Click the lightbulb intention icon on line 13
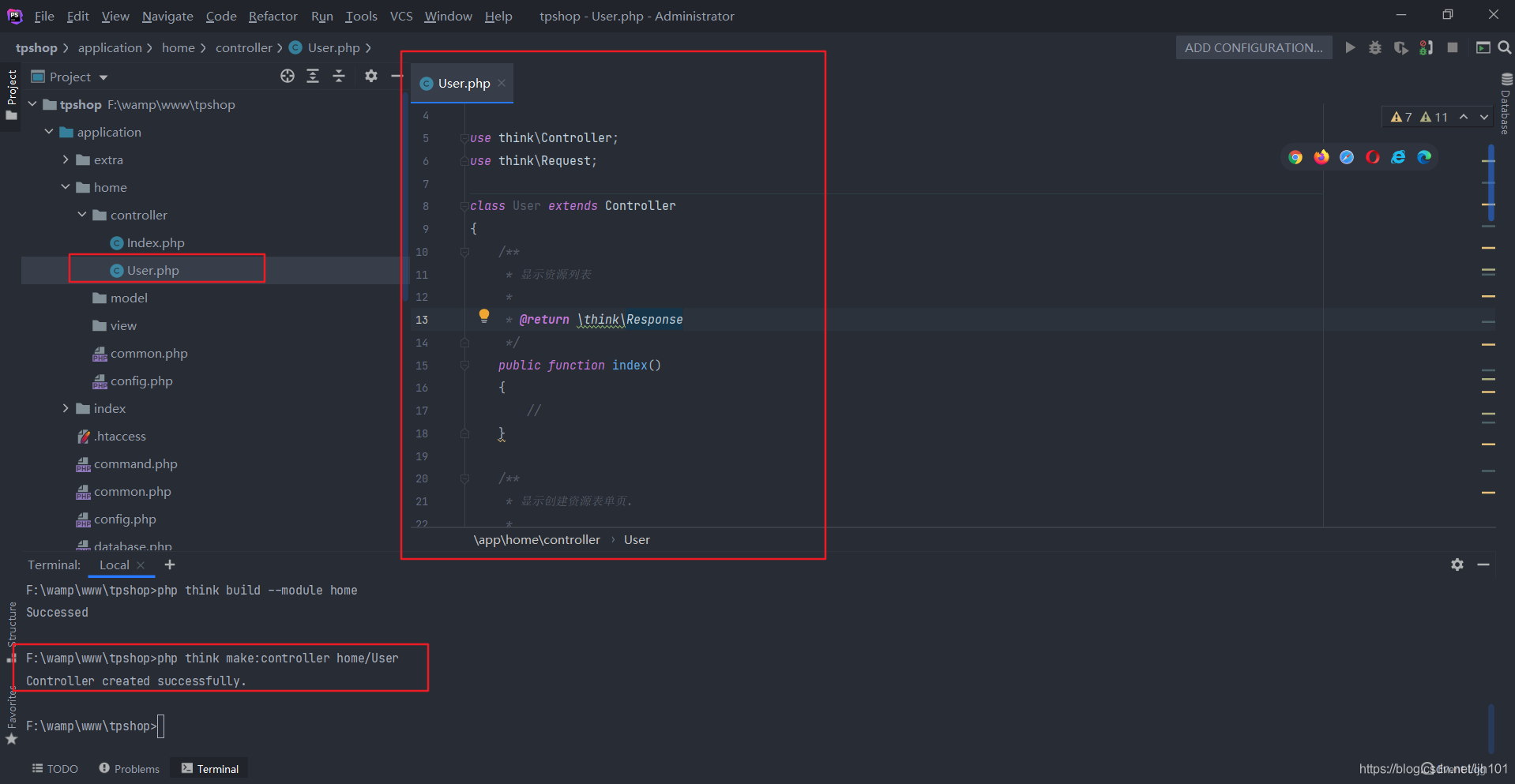This screenshot has height=784, width=1515. (484, 317)
